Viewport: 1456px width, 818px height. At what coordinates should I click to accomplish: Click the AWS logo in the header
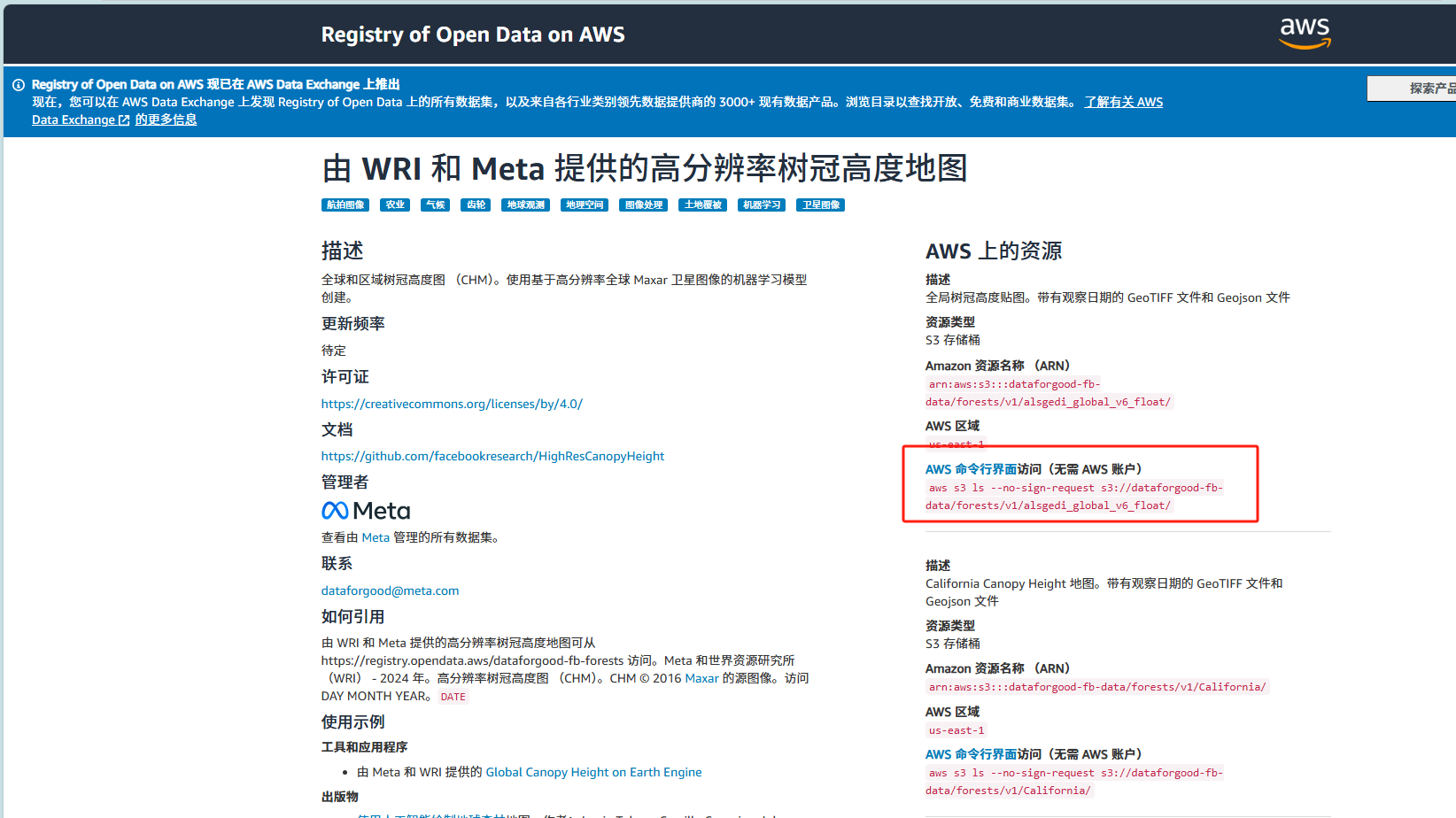coord(1305,34)
